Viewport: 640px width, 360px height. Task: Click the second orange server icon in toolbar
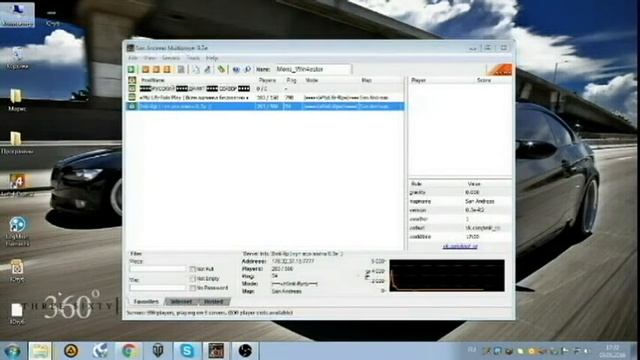pyautogui.click(x=156, y=69)
